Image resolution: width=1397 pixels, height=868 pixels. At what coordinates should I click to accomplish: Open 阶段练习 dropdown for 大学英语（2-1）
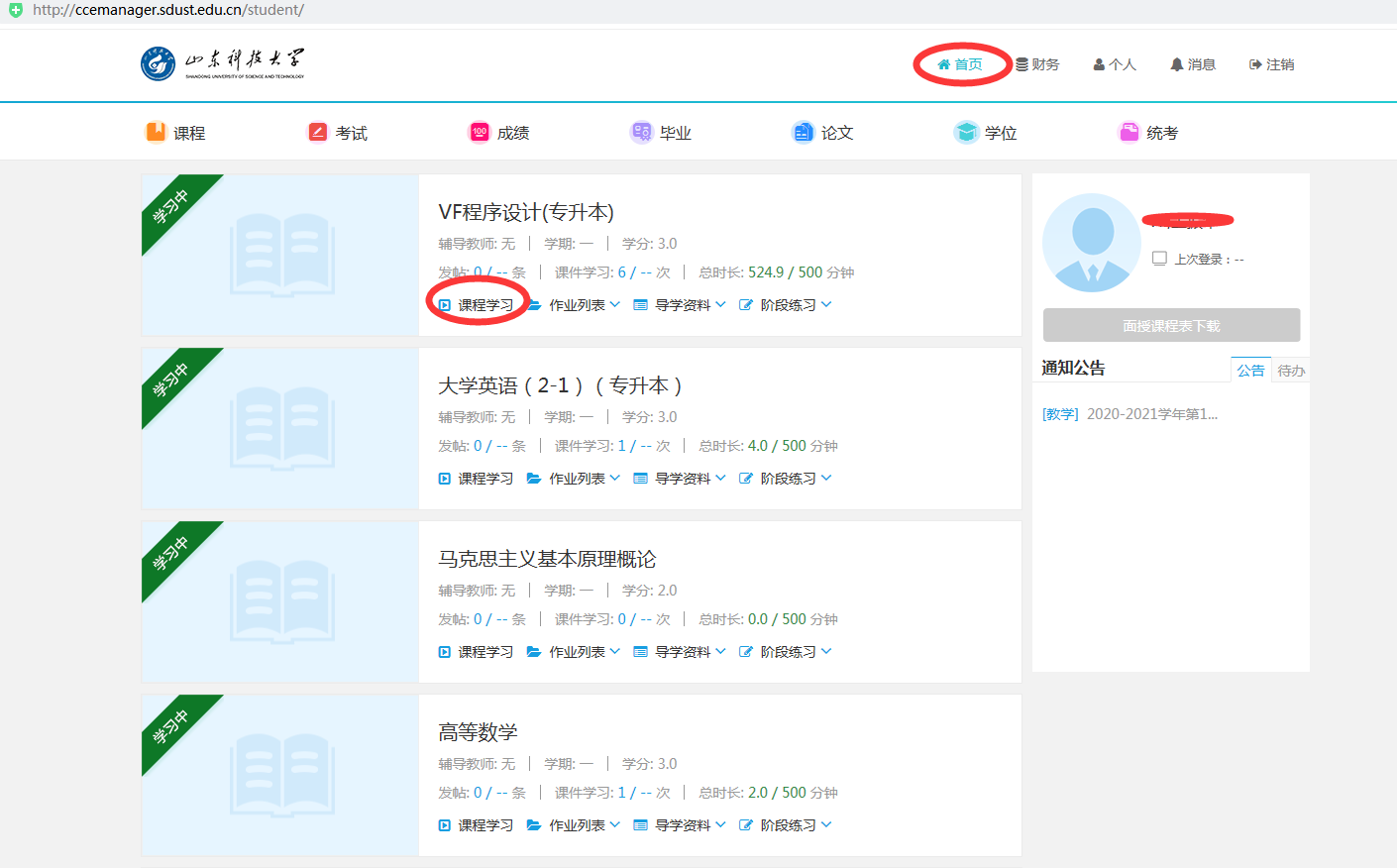788,478
